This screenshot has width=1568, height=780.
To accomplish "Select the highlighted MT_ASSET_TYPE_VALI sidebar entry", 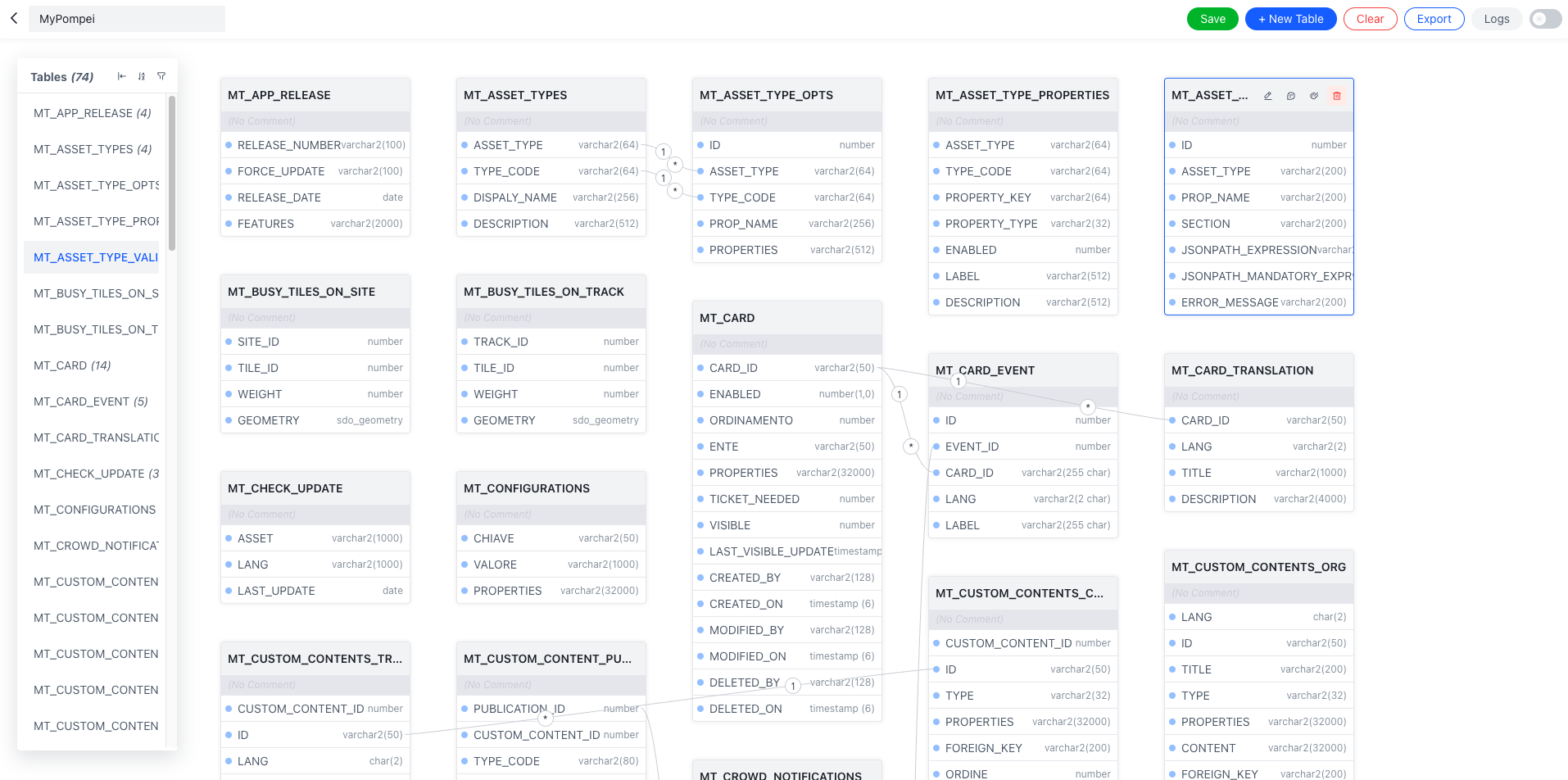I will coord(95,256).
